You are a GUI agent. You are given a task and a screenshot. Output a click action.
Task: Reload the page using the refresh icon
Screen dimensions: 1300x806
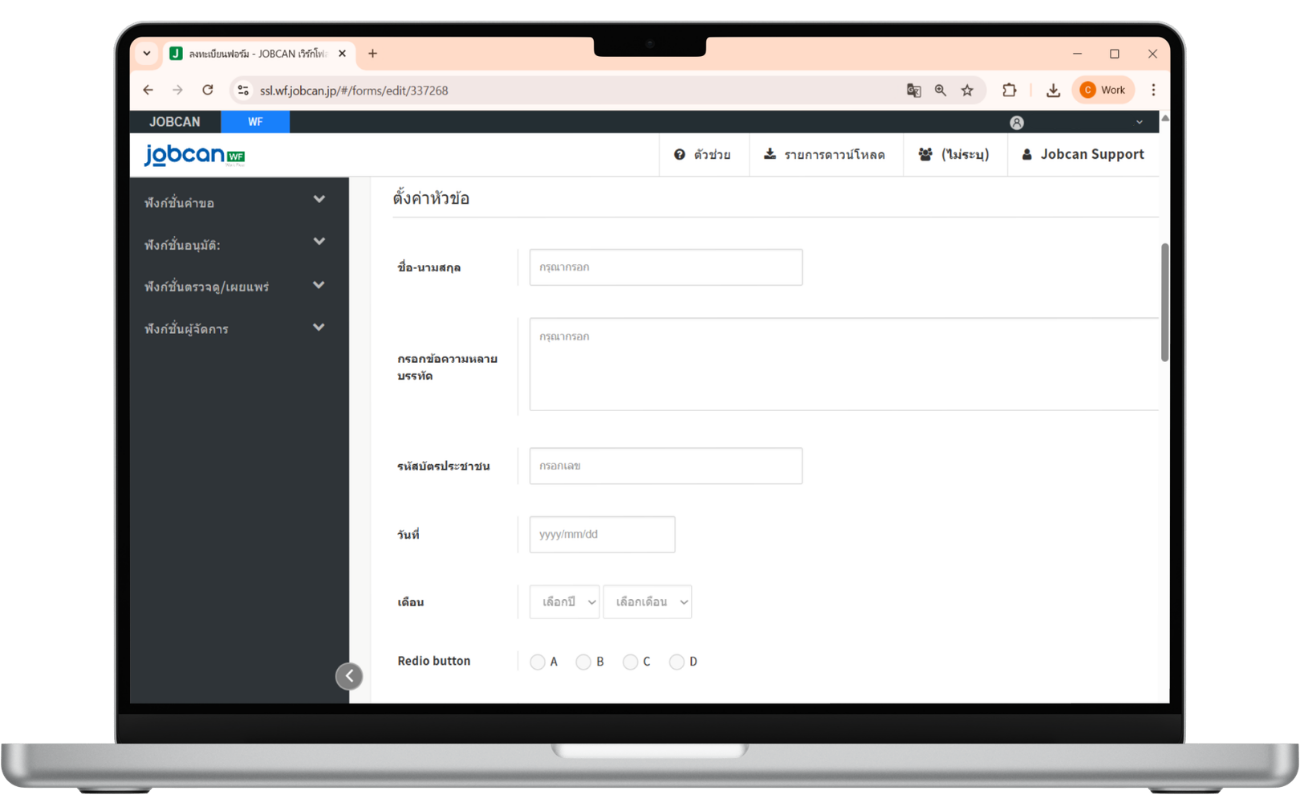208,90
